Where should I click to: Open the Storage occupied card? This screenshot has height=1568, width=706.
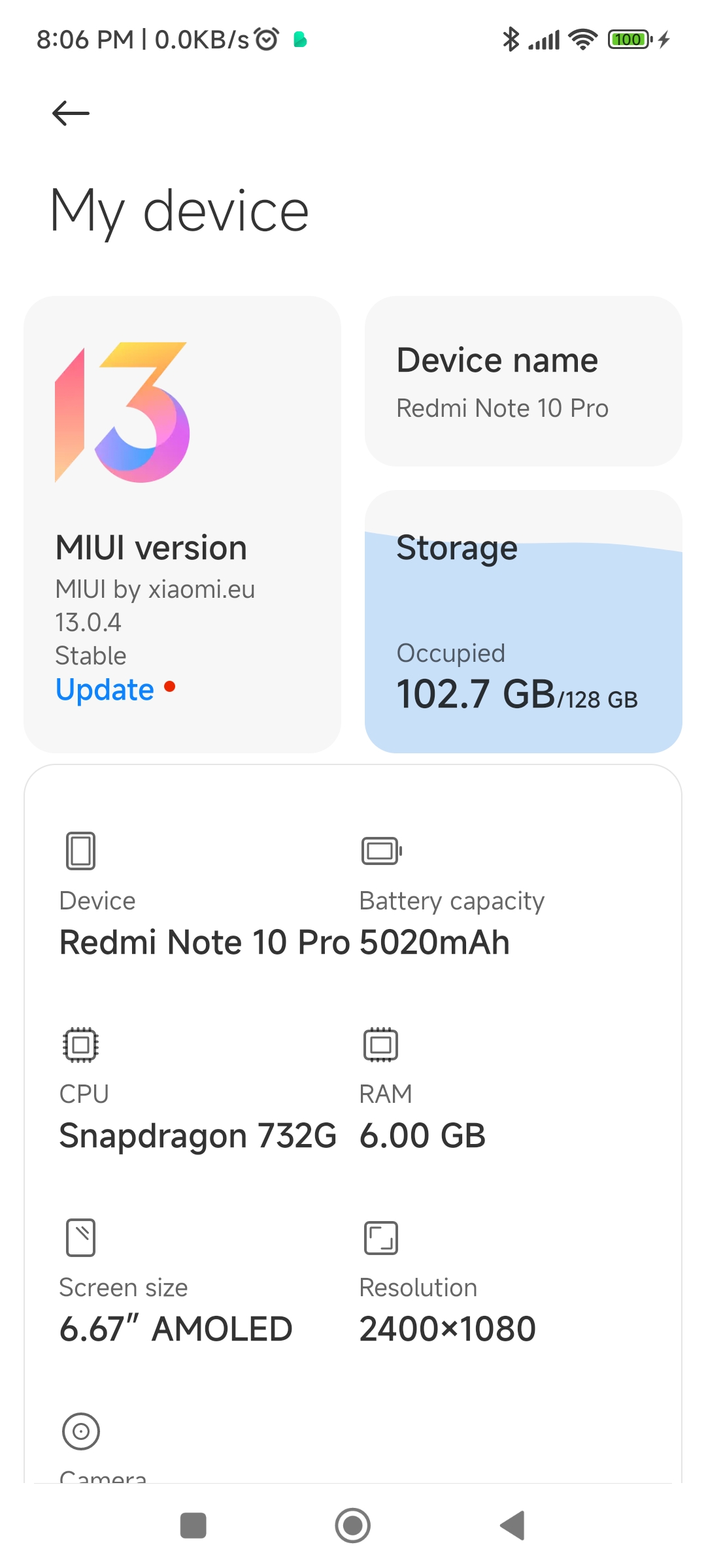tap(523, 621)
